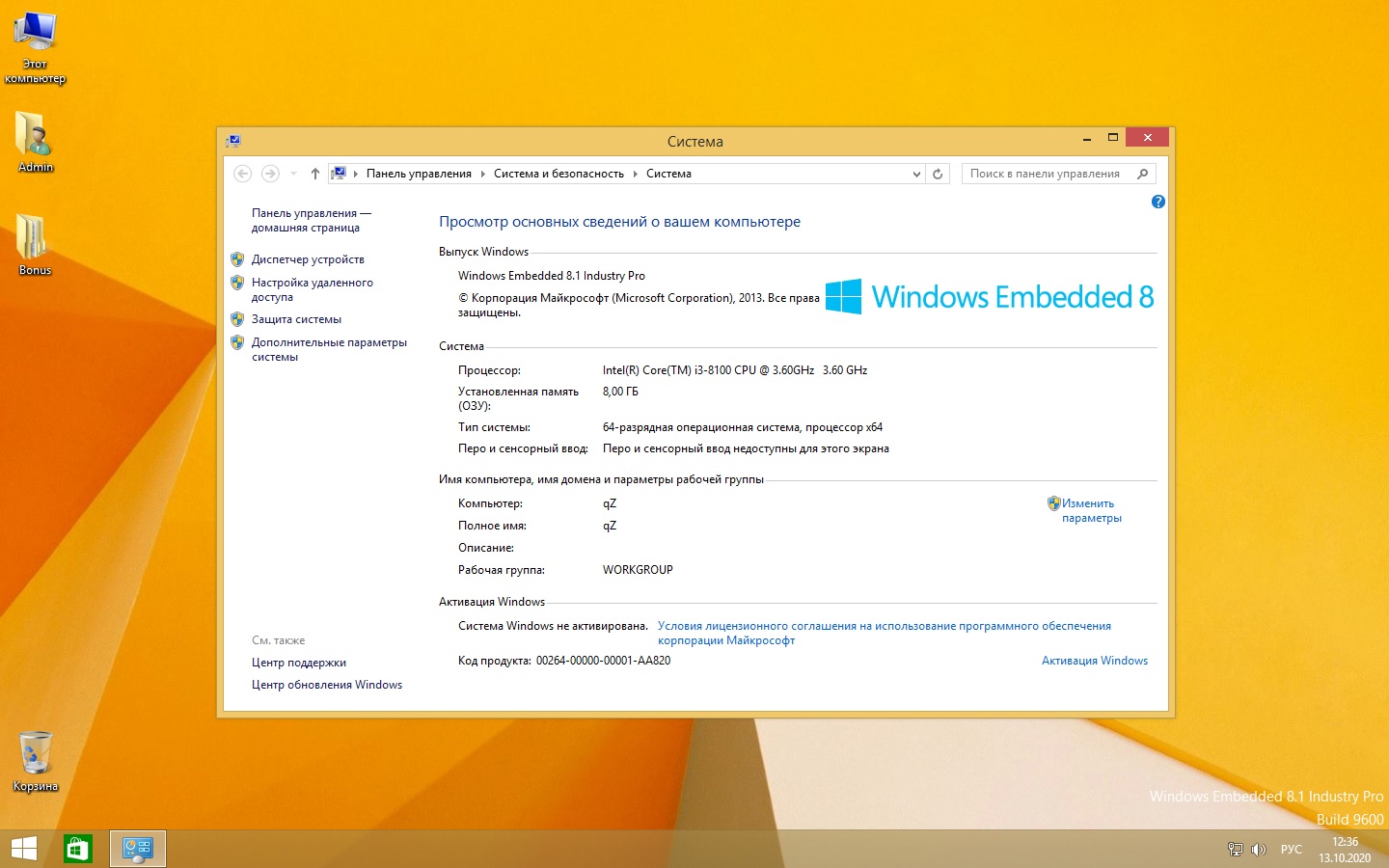Screen dimensions: 1389x868
Task: Click the refresh button in address bar
Action: [938, 175]
